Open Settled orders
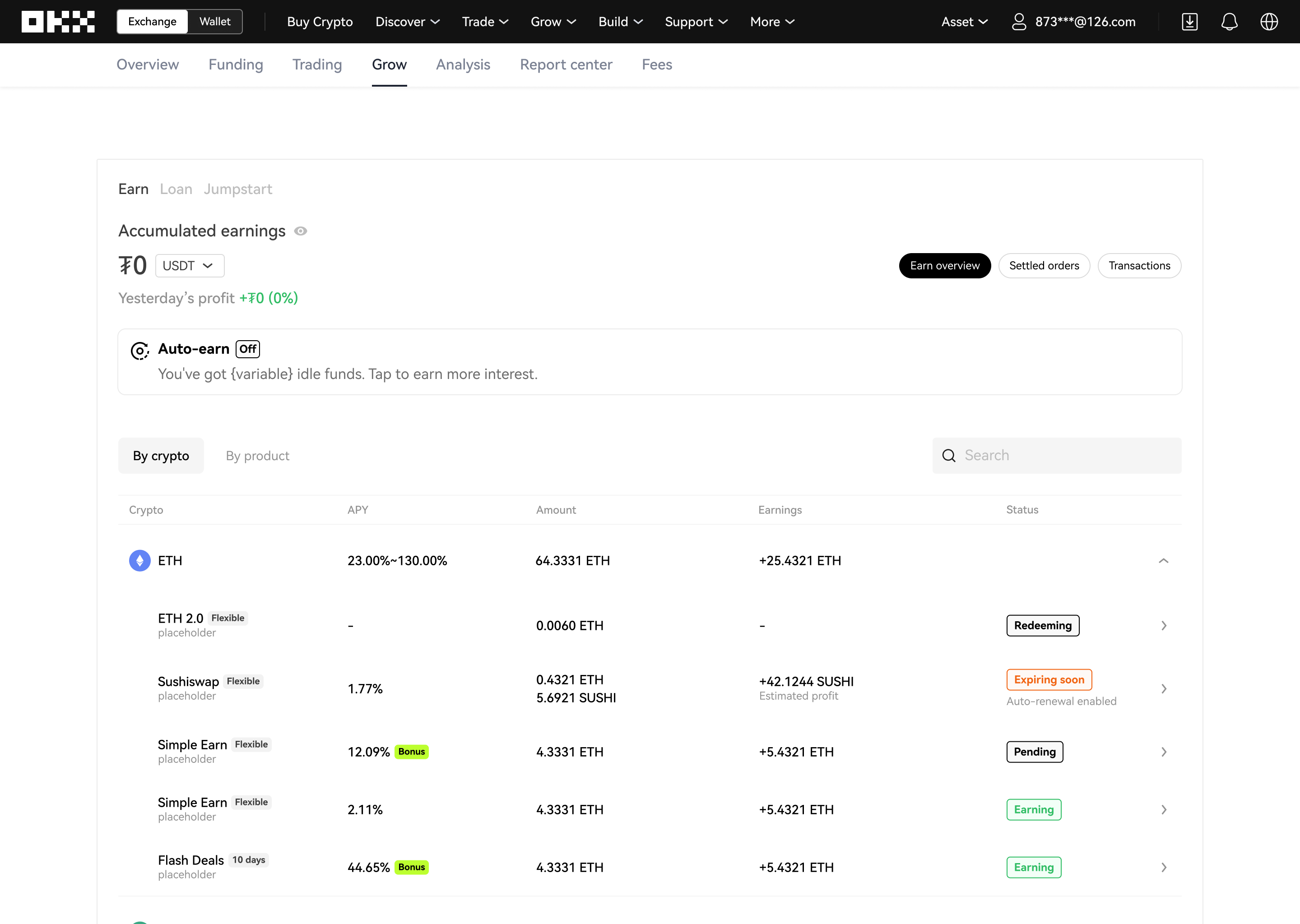This screenshot has height=924, width=1300. click(1044, 266)
